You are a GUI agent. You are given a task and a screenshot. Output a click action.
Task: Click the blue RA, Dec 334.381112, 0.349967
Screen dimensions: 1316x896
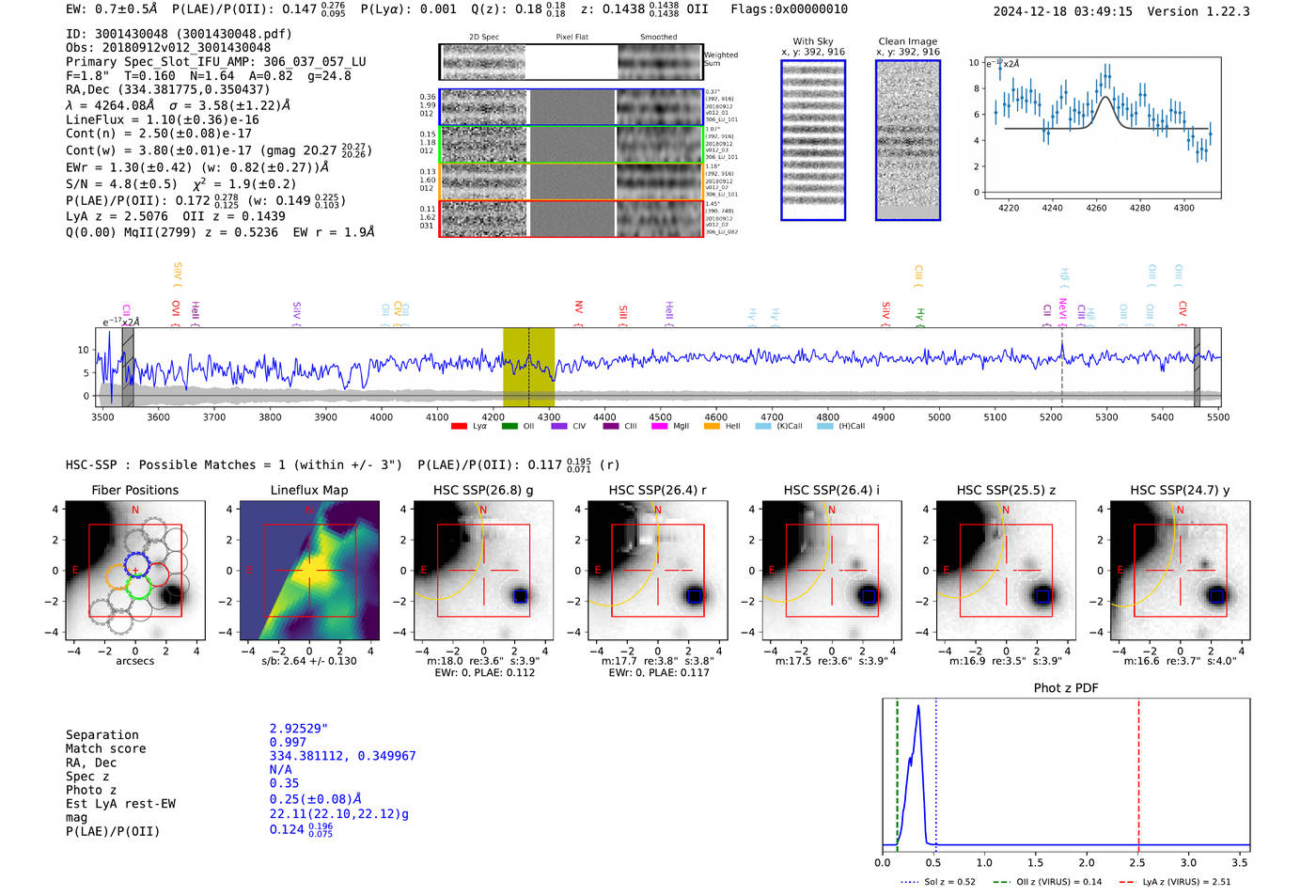(x=342, y=756)
